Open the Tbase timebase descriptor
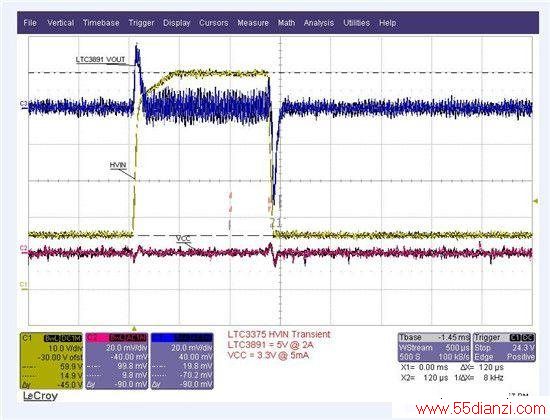This screenshot has width=550, height=420. pyautogui.click(x=434, y=347)
